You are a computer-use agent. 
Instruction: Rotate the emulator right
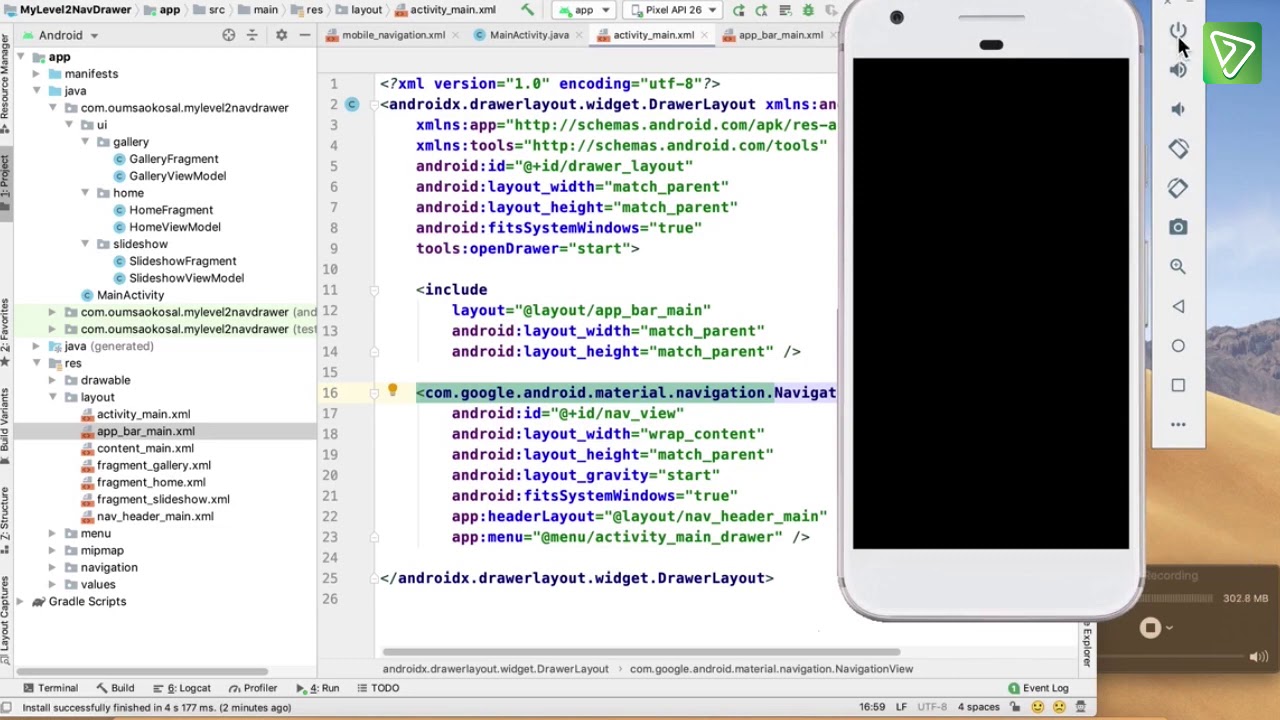[x=1178, y=188]
